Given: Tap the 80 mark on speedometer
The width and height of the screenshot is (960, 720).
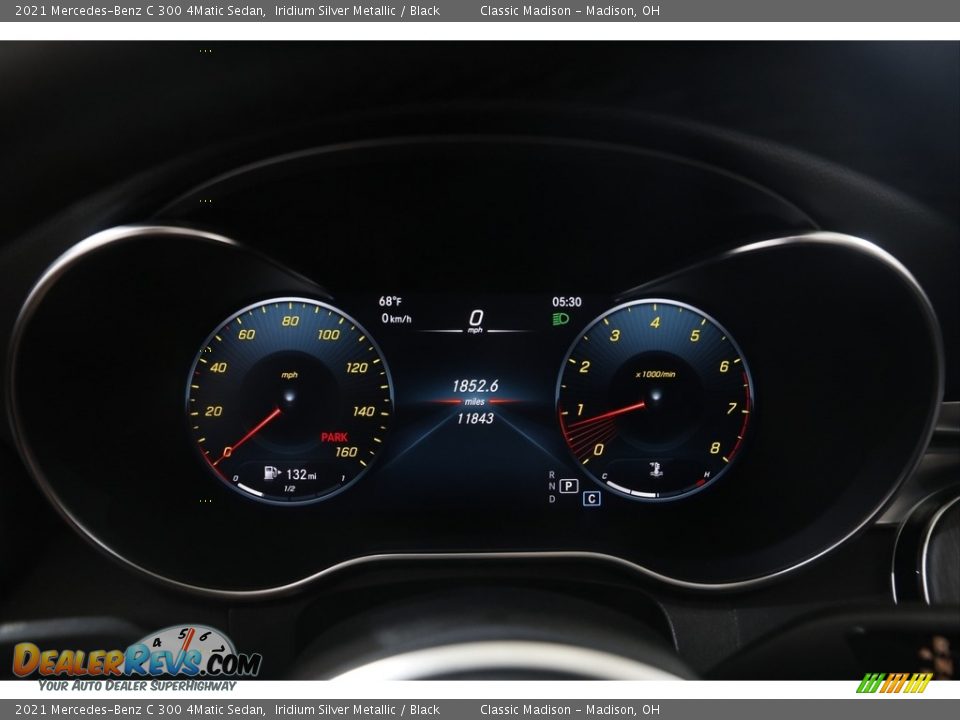Looking at the screenshot, I should [x=290, y=321].
